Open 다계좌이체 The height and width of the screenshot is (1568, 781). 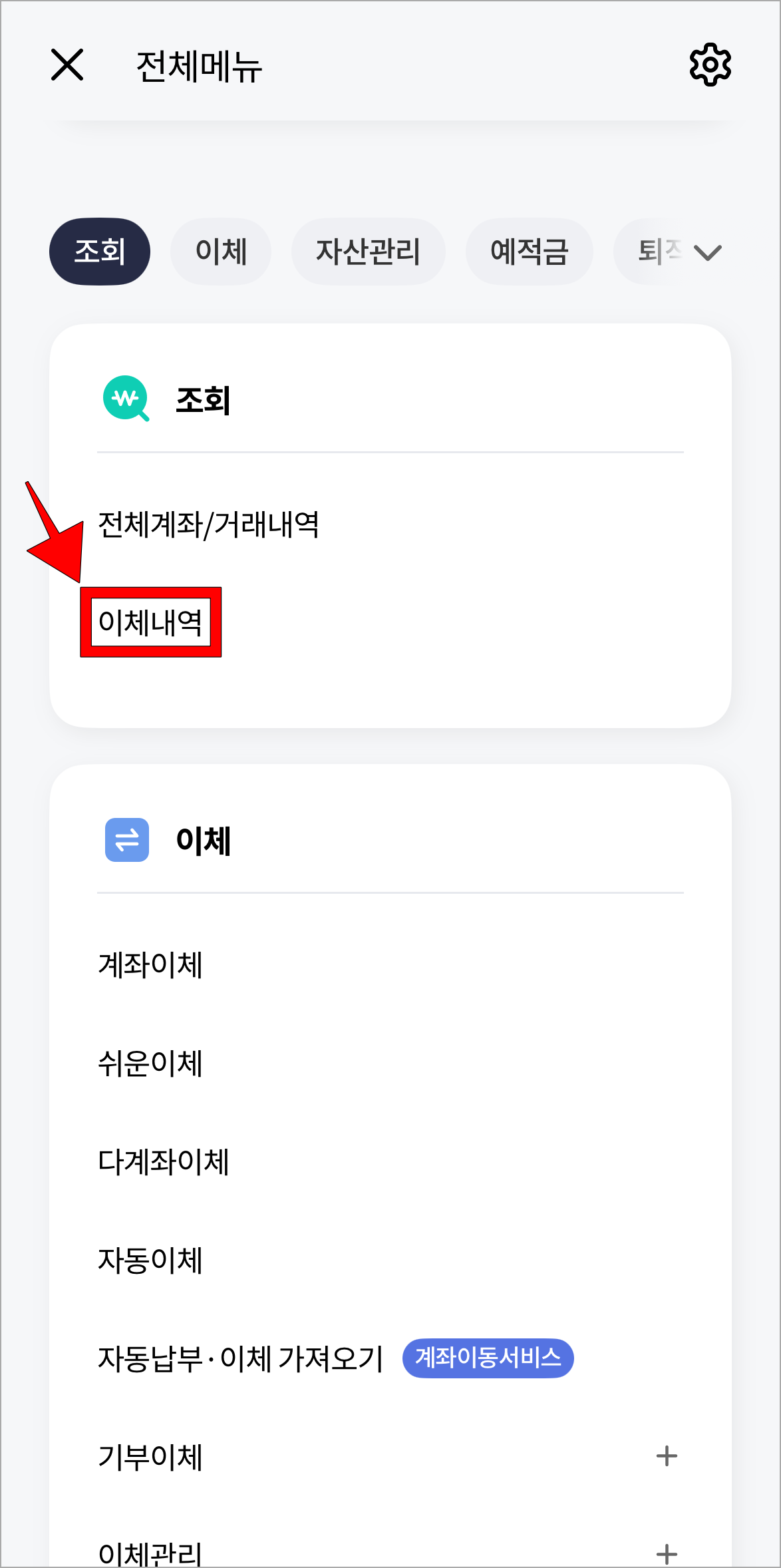[x=163, y=1161]
